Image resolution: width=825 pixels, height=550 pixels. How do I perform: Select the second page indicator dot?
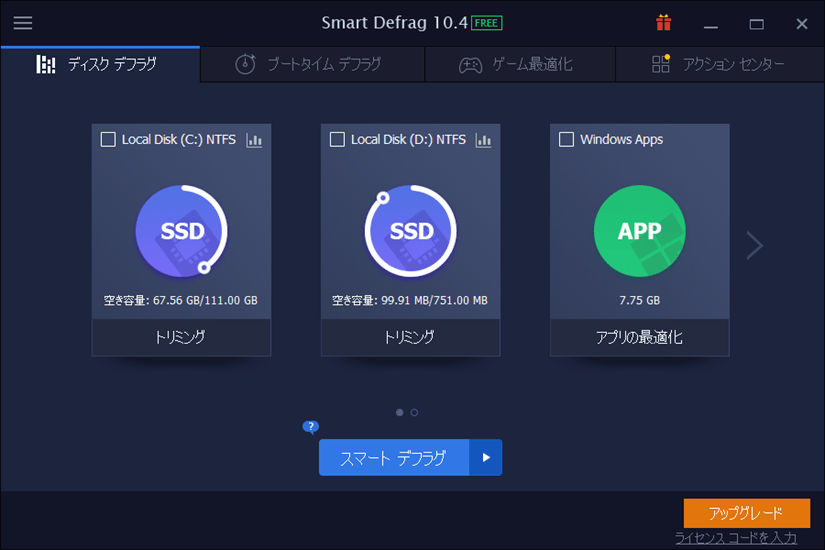[x=415, y=413]
